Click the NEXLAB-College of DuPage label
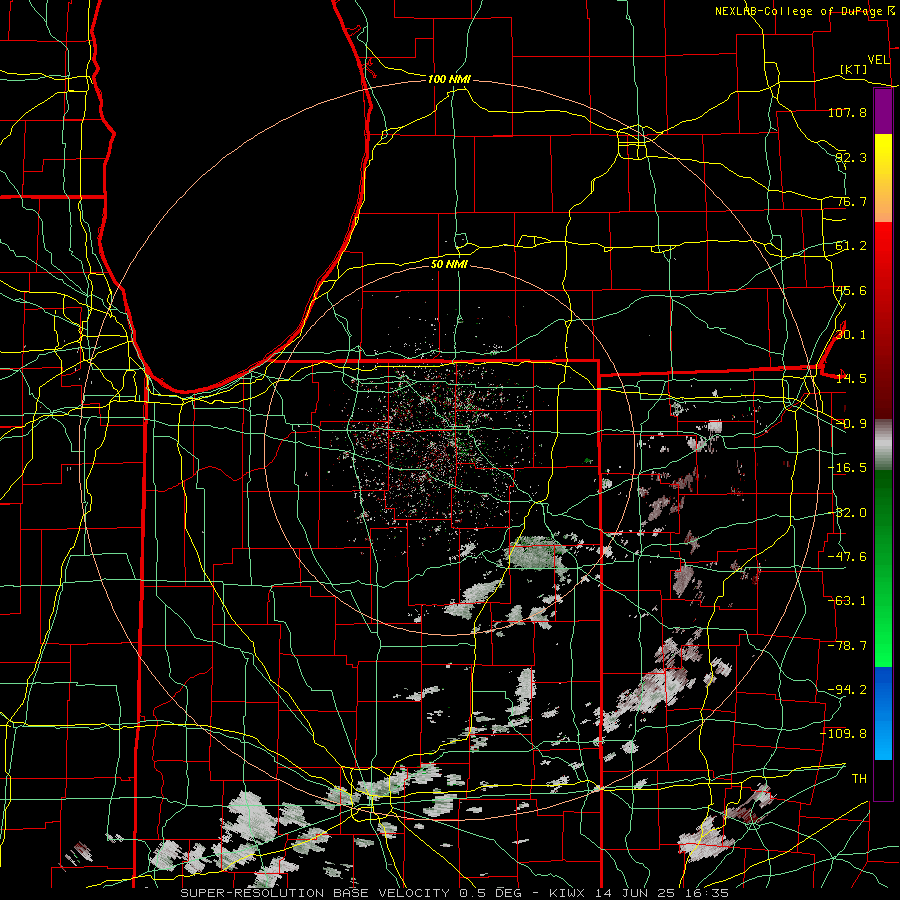This screenshot has width=900, height=900. tap(799, 11)
